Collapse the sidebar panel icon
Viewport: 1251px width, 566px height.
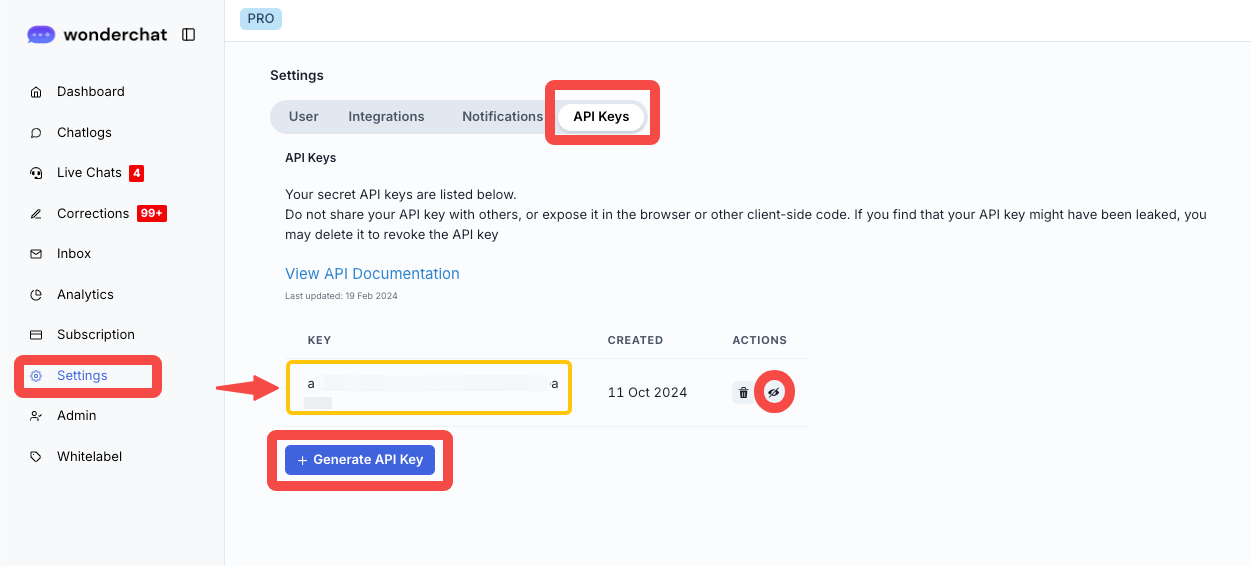pyautogui.click(x=188, y=35)
